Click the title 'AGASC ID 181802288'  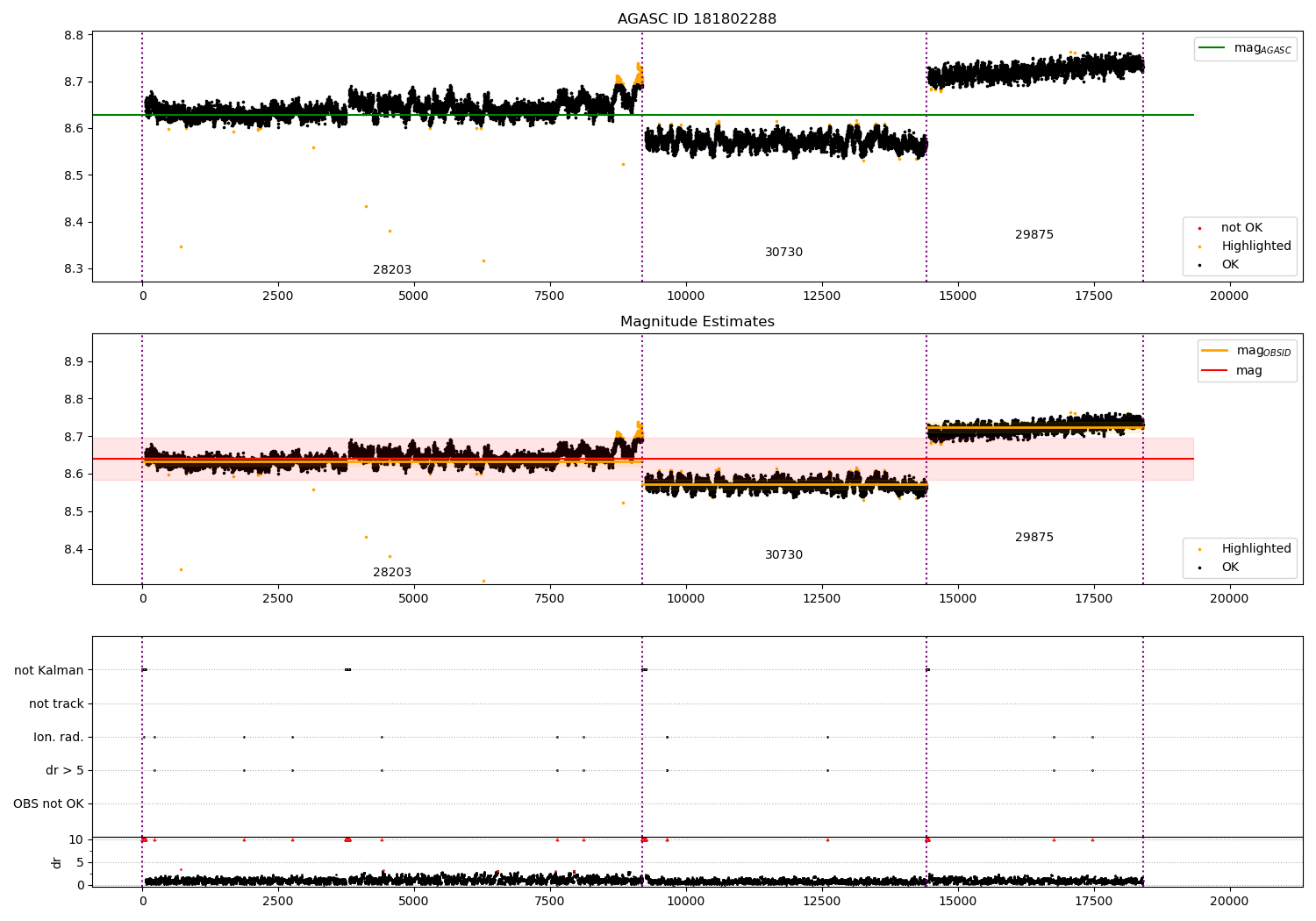point(697,19)
